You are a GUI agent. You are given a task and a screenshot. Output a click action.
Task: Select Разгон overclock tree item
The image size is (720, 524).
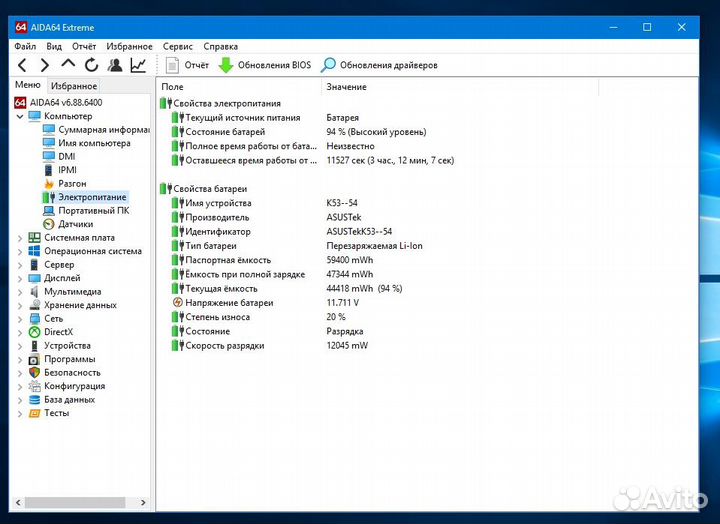[x=71, y=184]
